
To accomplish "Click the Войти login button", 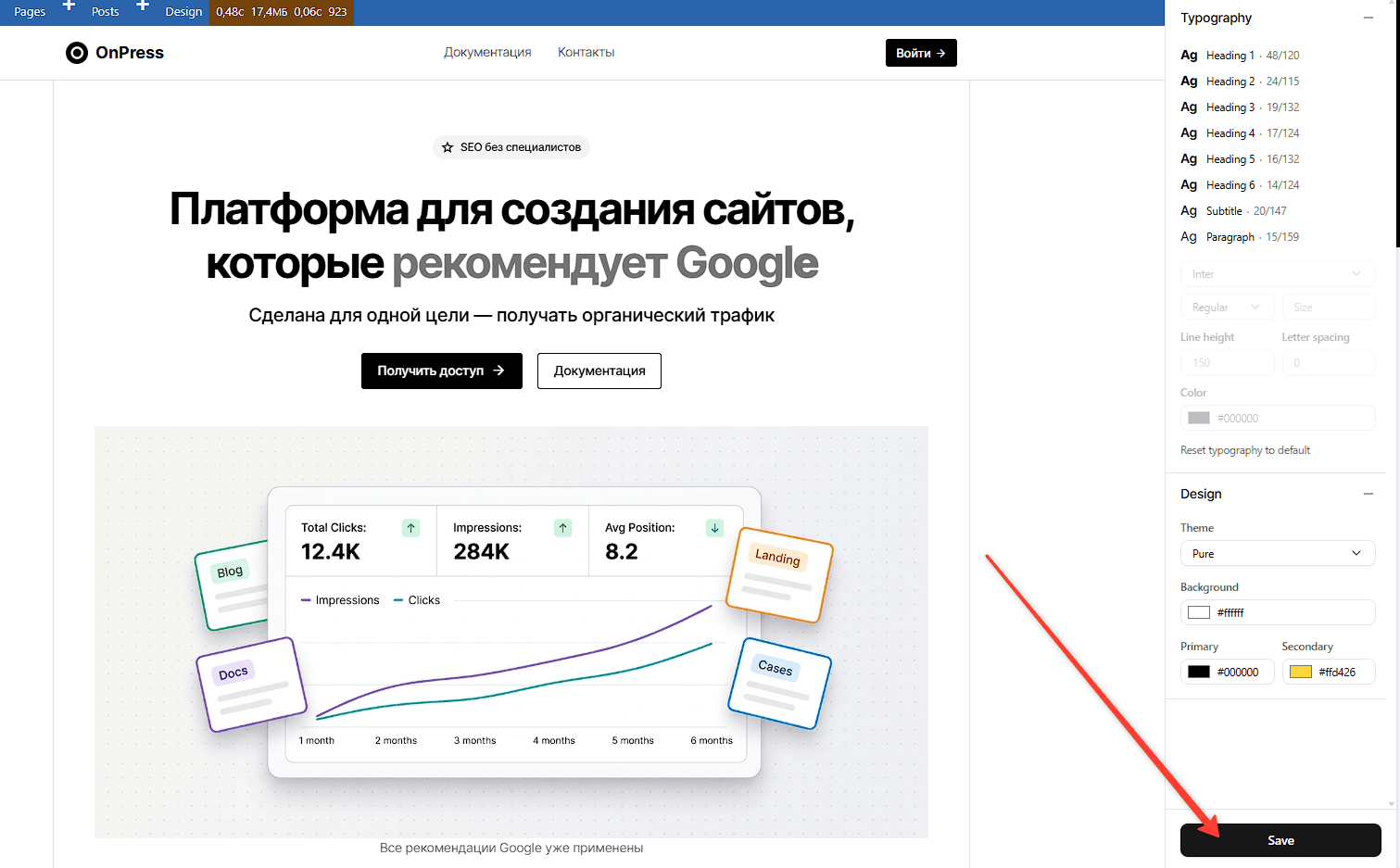I will pos(921,53).
